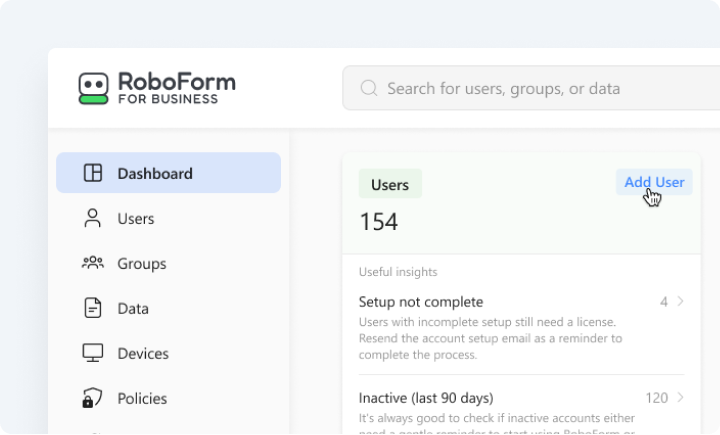Click the count 120 beside Inactive
This screenshot has height=435, width=720.
tap(657, 398)
